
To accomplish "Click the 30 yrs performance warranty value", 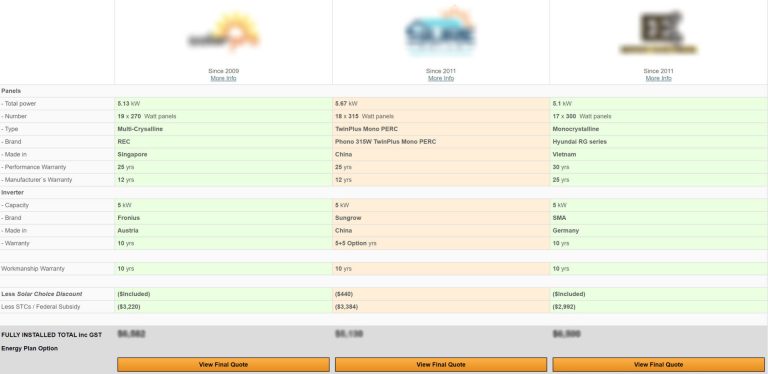I will coord(561,167).
